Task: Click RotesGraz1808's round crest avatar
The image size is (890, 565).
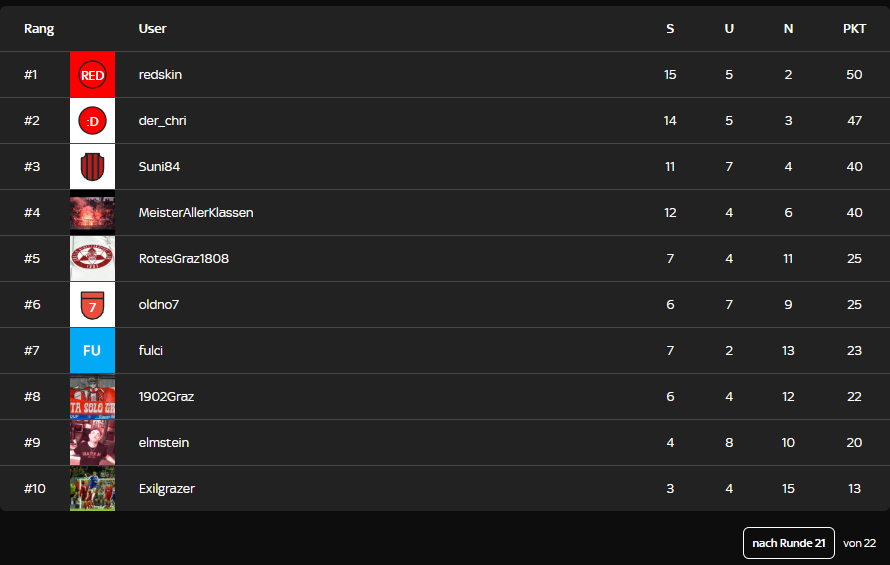Action: point(92,259)
